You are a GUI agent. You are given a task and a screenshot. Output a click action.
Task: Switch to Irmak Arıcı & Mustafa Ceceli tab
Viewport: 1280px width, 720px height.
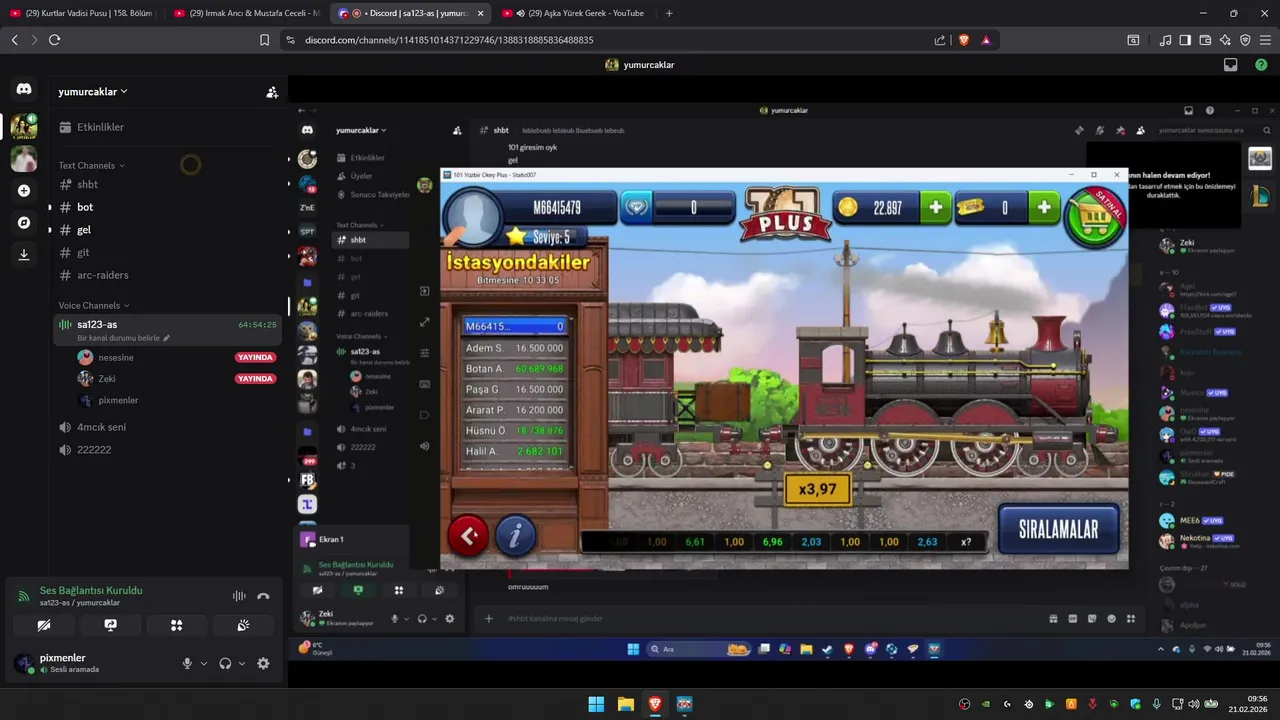pyautogui.click(x=246, y=13)
